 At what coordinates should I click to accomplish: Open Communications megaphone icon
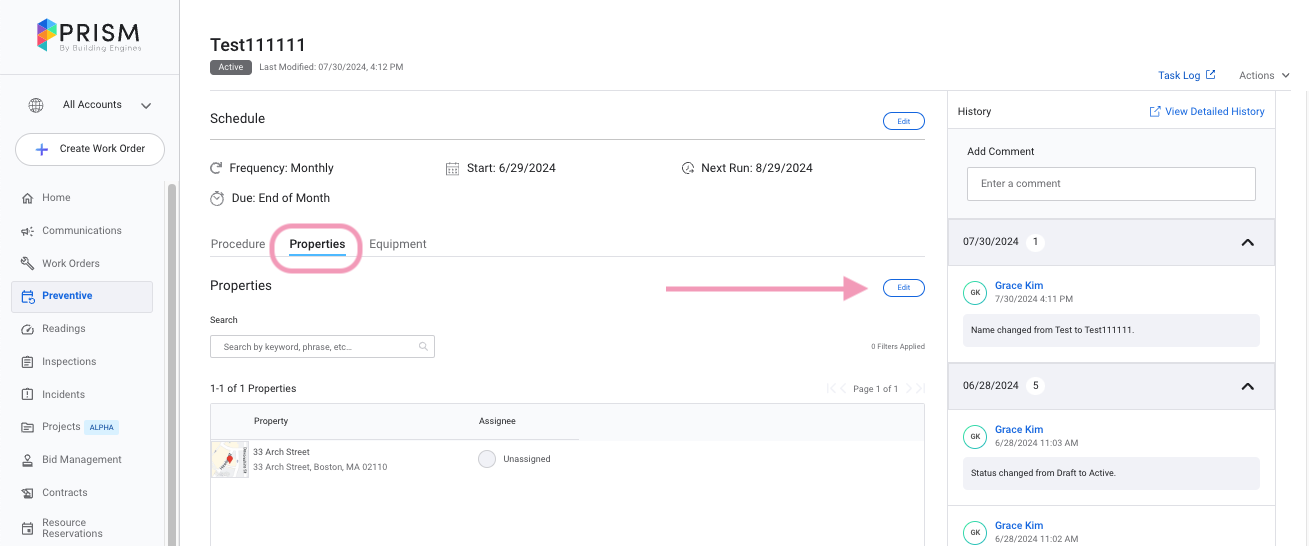coord(28,231)
